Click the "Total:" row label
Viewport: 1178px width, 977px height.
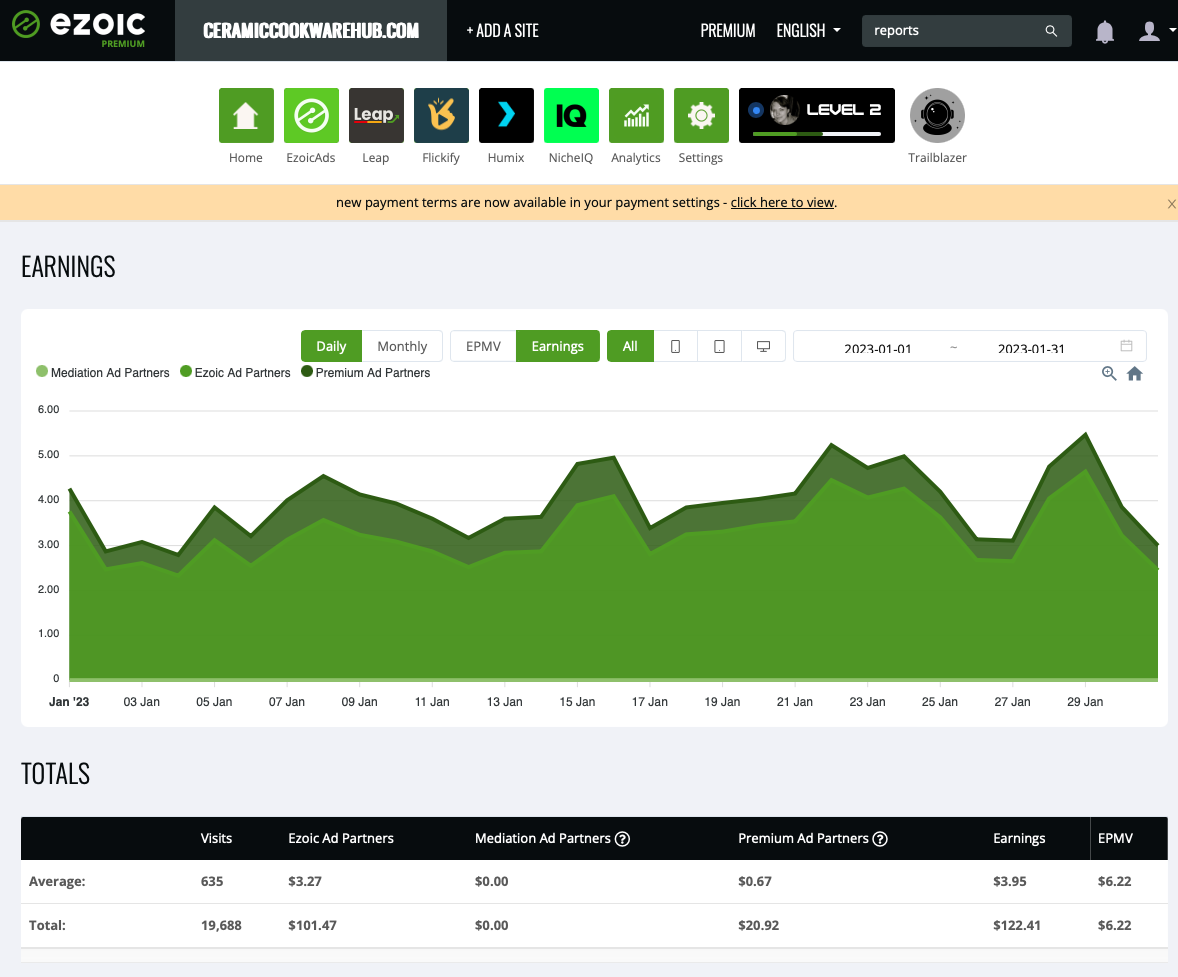[x=47, y=925]
